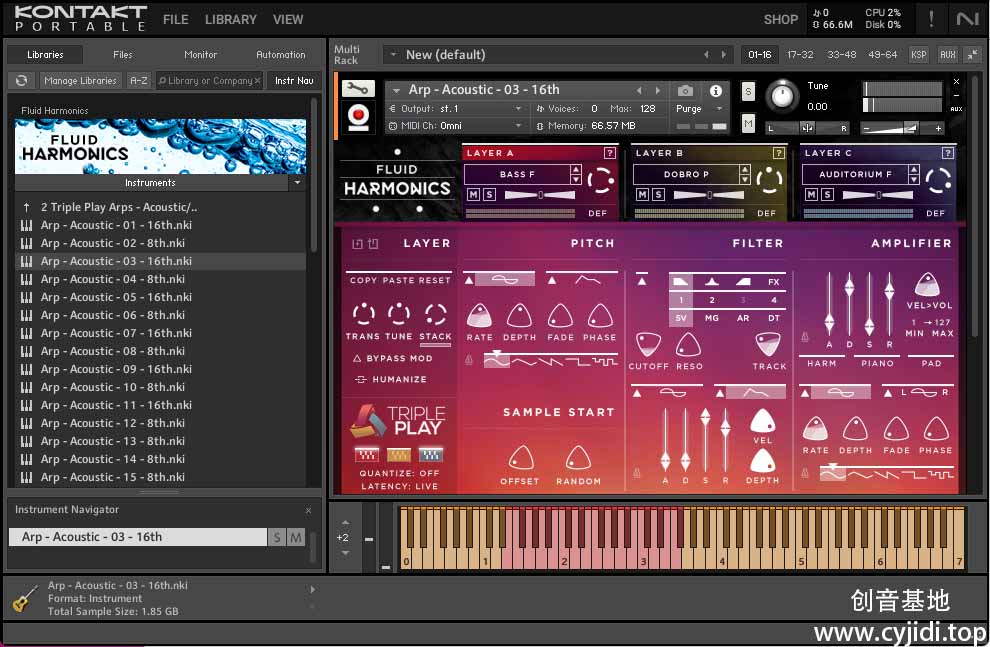Minimize the rack view icon
The height and width of the screenshot is (647, 990).
(972, 55)
